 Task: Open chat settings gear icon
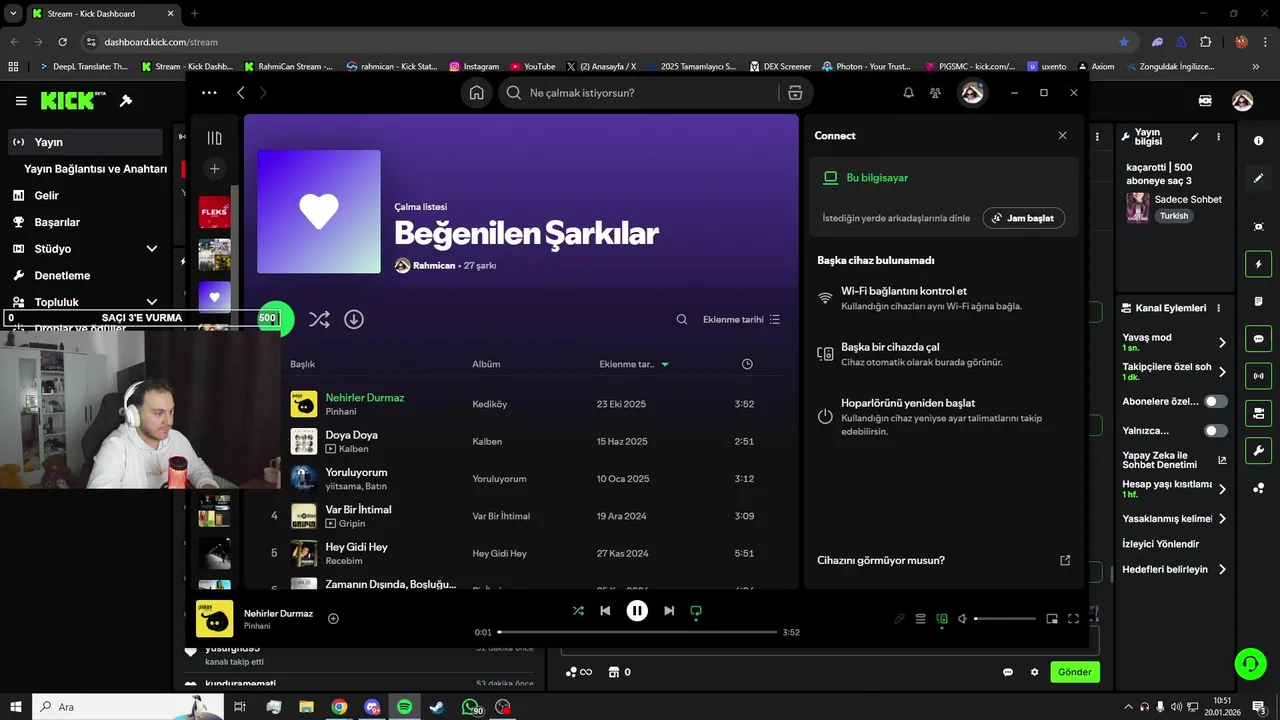pos(1034,672)
